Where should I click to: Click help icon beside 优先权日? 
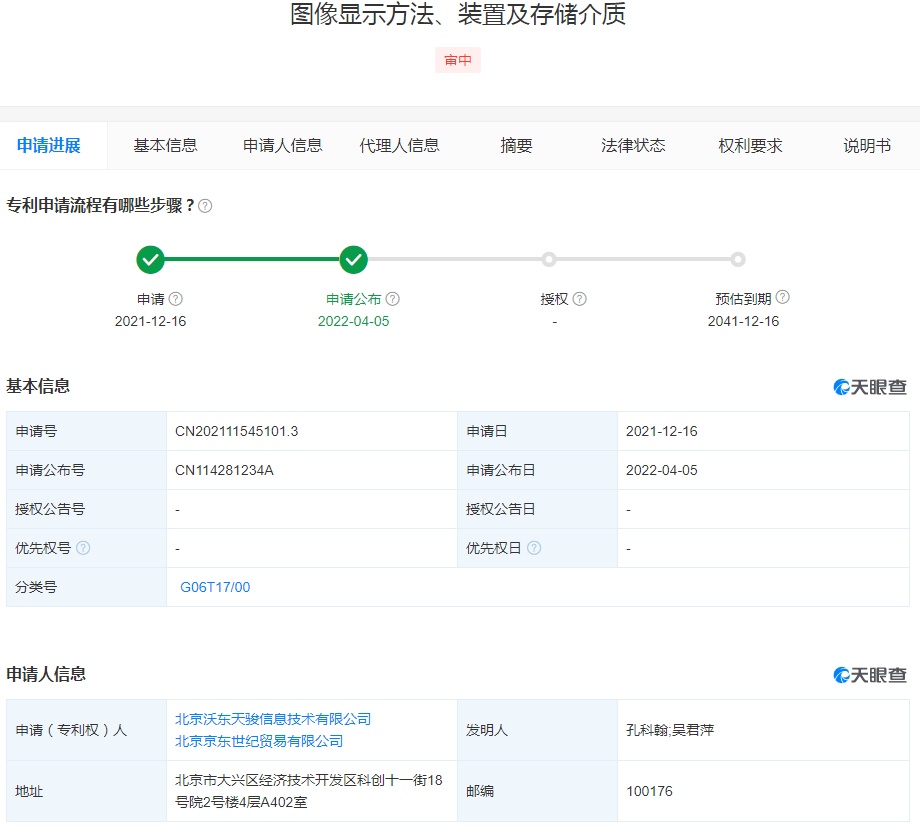[x=534, y=548]
